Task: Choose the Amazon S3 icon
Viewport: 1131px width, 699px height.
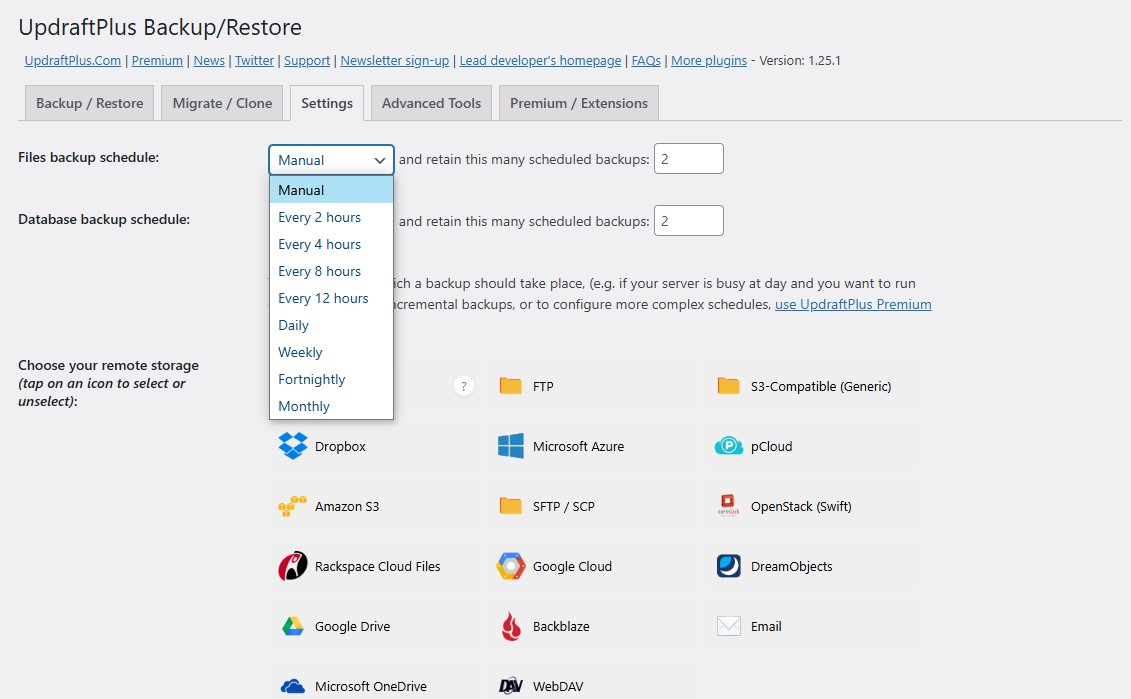Action: 293,506
